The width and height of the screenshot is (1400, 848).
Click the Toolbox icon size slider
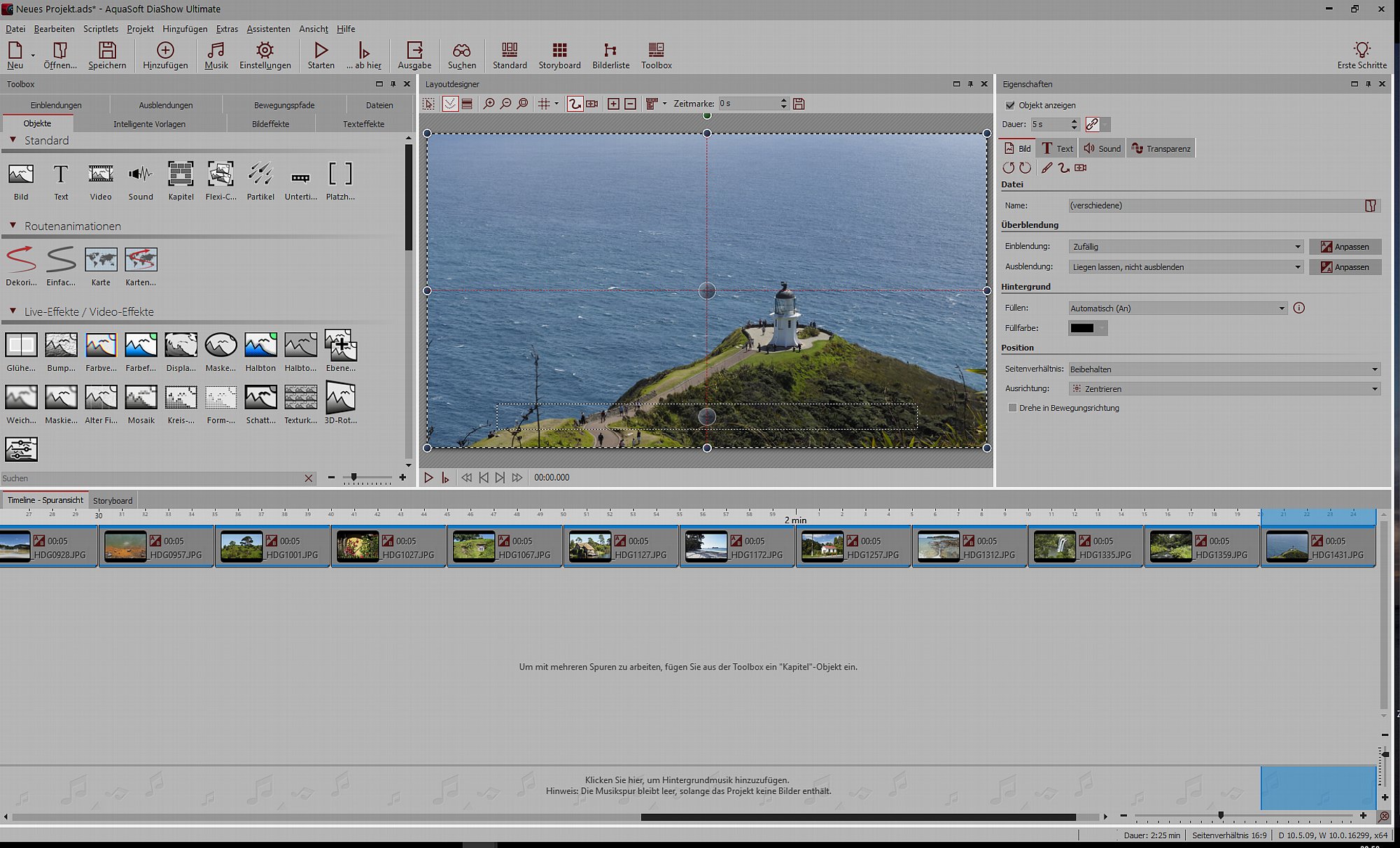(353, 477)
